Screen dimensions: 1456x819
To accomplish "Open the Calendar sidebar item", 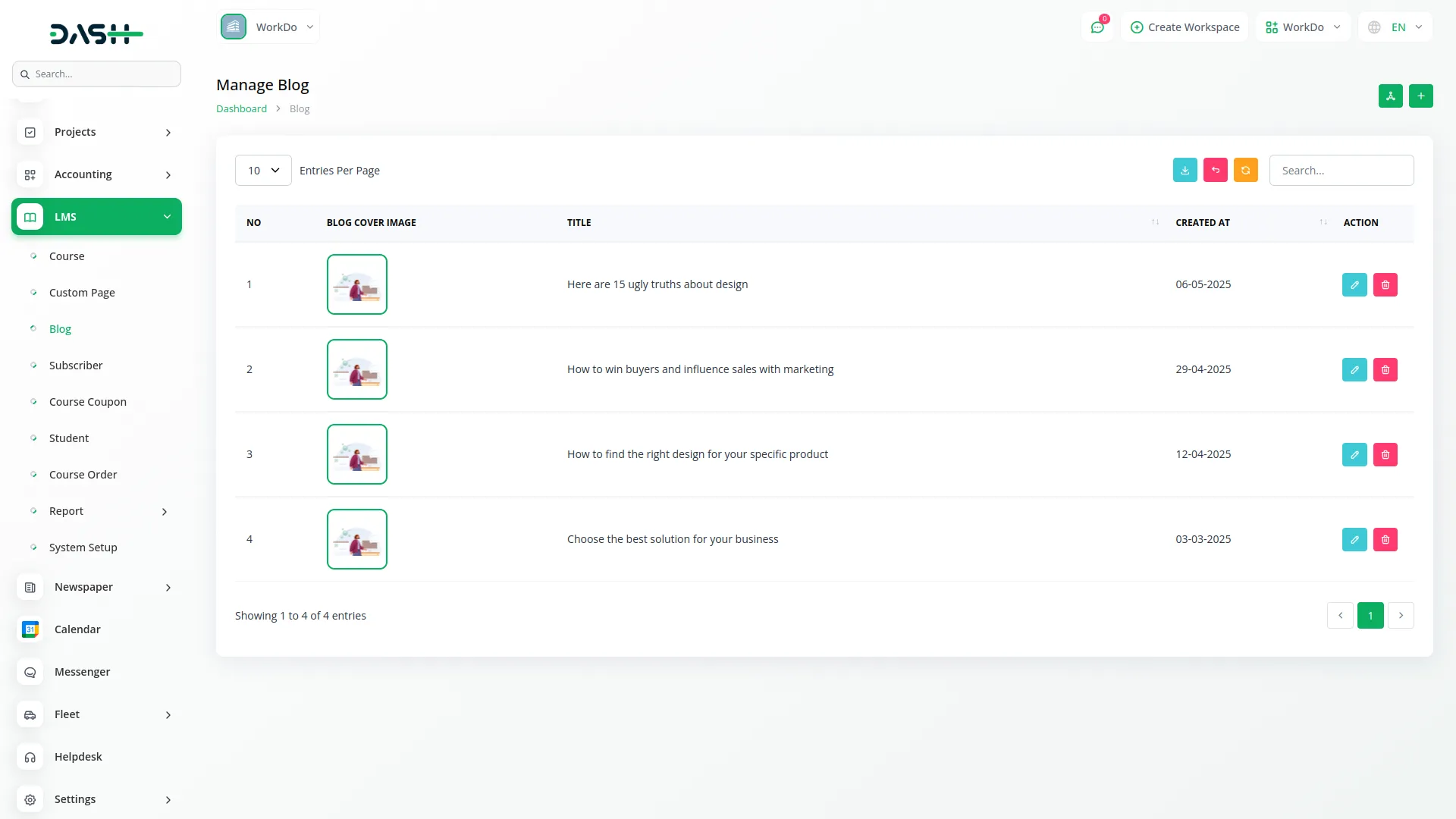I will [x=77, y=629].
